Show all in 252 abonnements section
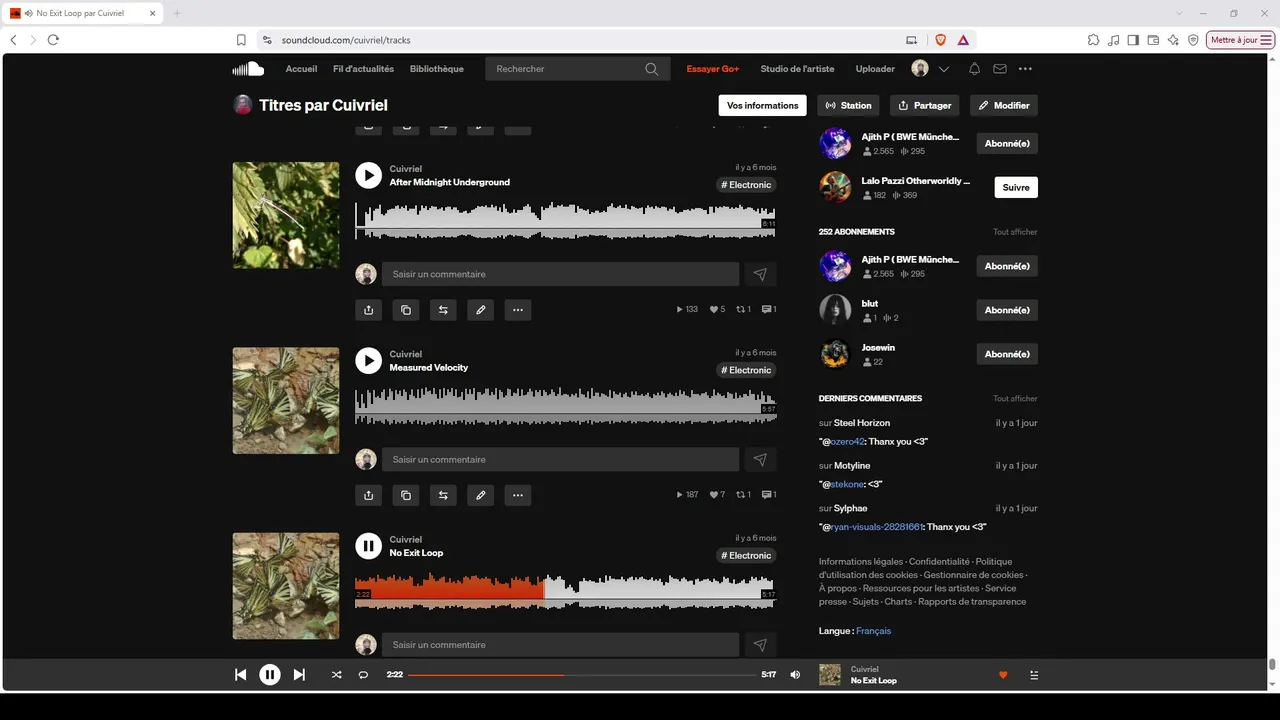 point(1015,232)
